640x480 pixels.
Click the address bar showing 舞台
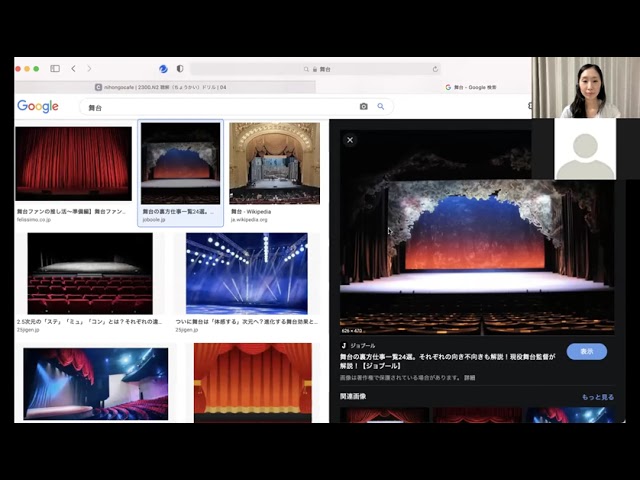[x=316, y=69]
